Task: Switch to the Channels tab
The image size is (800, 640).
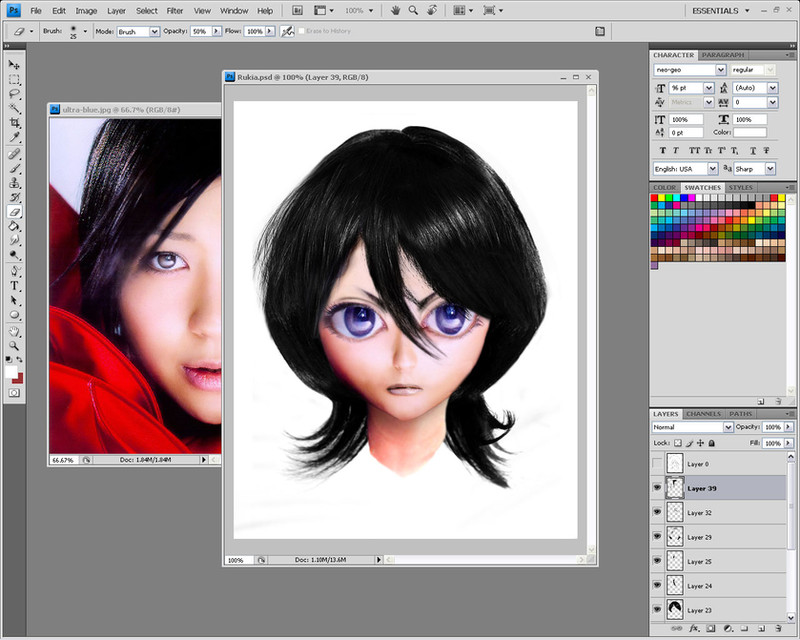Action: pos(704,414)
